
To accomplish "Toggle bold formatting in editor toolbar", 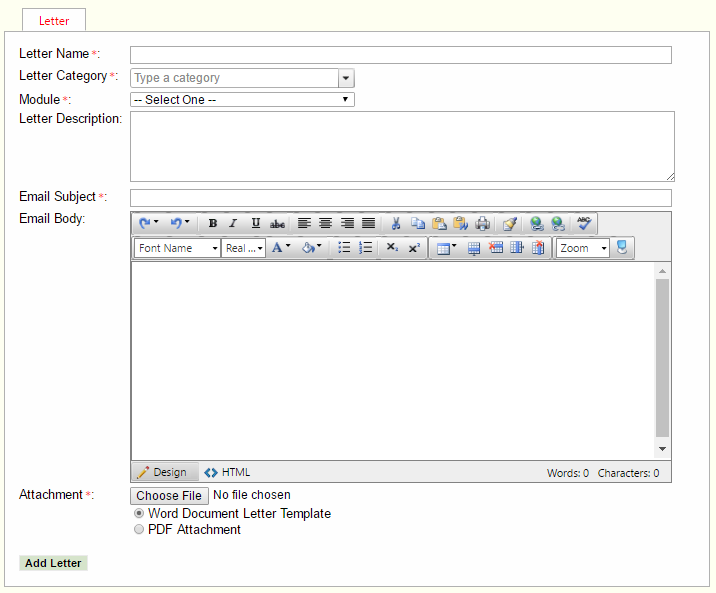I will tap(213, 223).
